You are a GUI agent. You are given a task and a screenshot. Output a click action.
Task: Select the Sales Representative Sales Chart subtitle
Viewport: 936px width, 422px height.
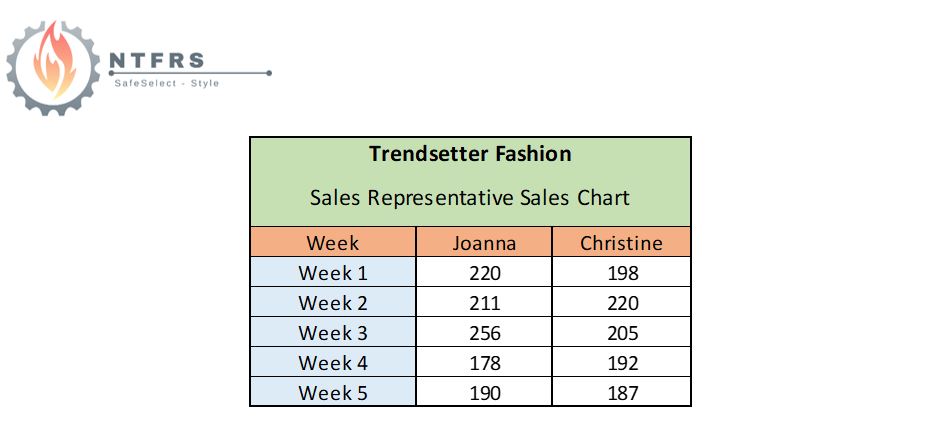pyautogui.click(x=470, y=198)
